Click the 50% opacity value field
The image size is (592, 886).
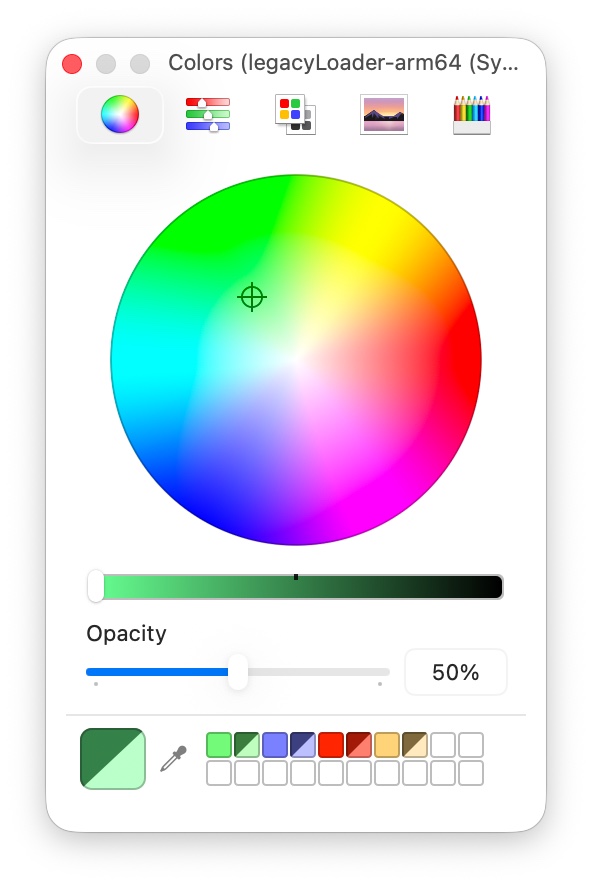tap(456, 672)
